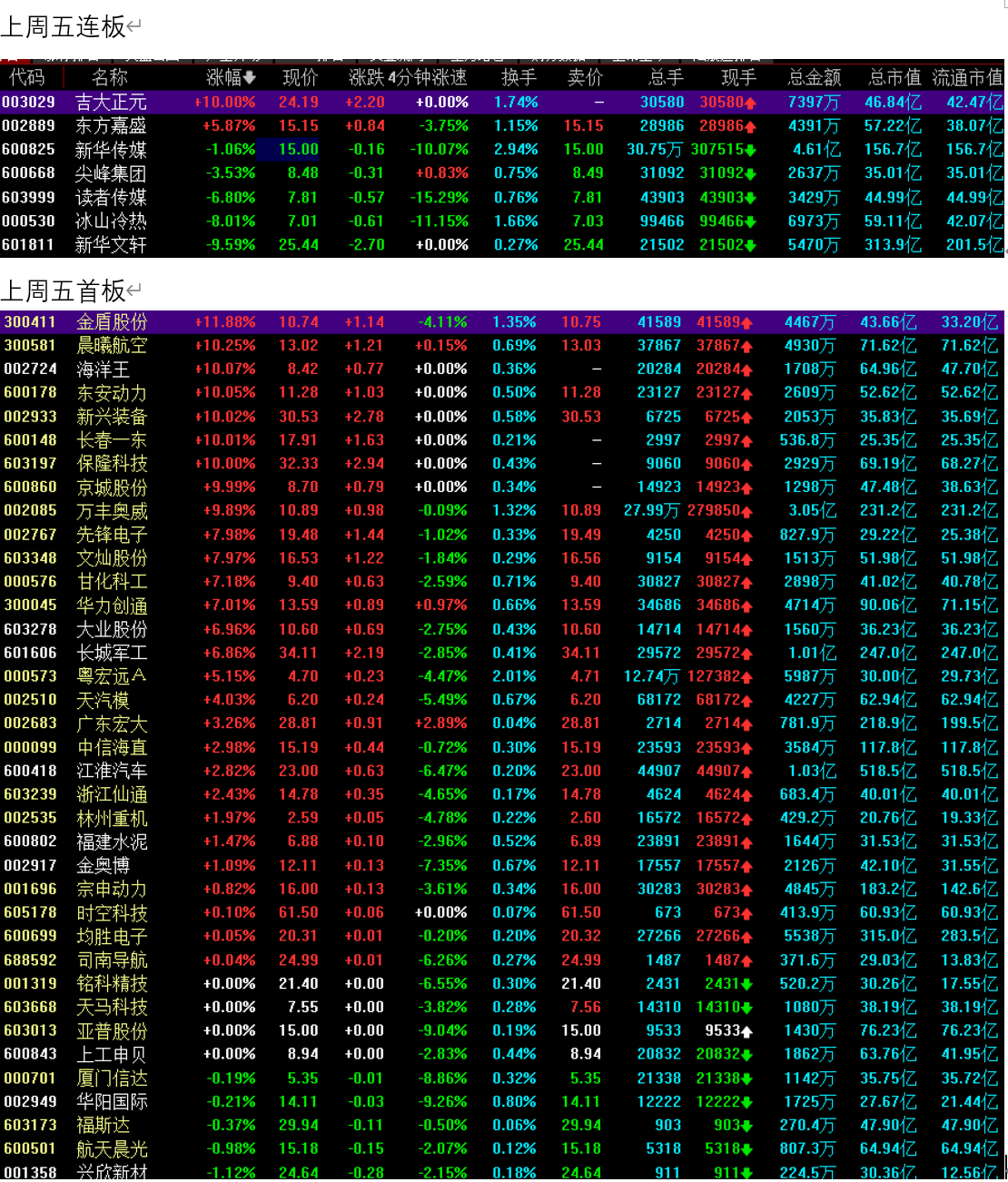Select the 尖峰集团 stock name
Image resolution: width=1008 pixels, height=1182 pixels.
click(x=111, y=172)
